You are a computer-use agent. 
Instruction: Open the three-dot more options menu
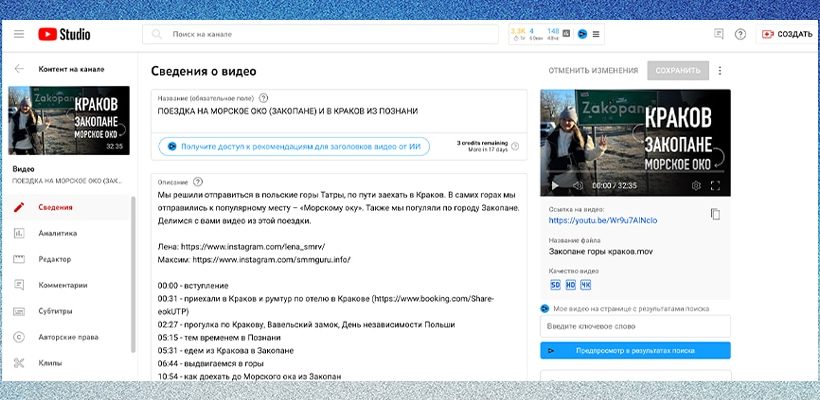[x=720, y=71]
